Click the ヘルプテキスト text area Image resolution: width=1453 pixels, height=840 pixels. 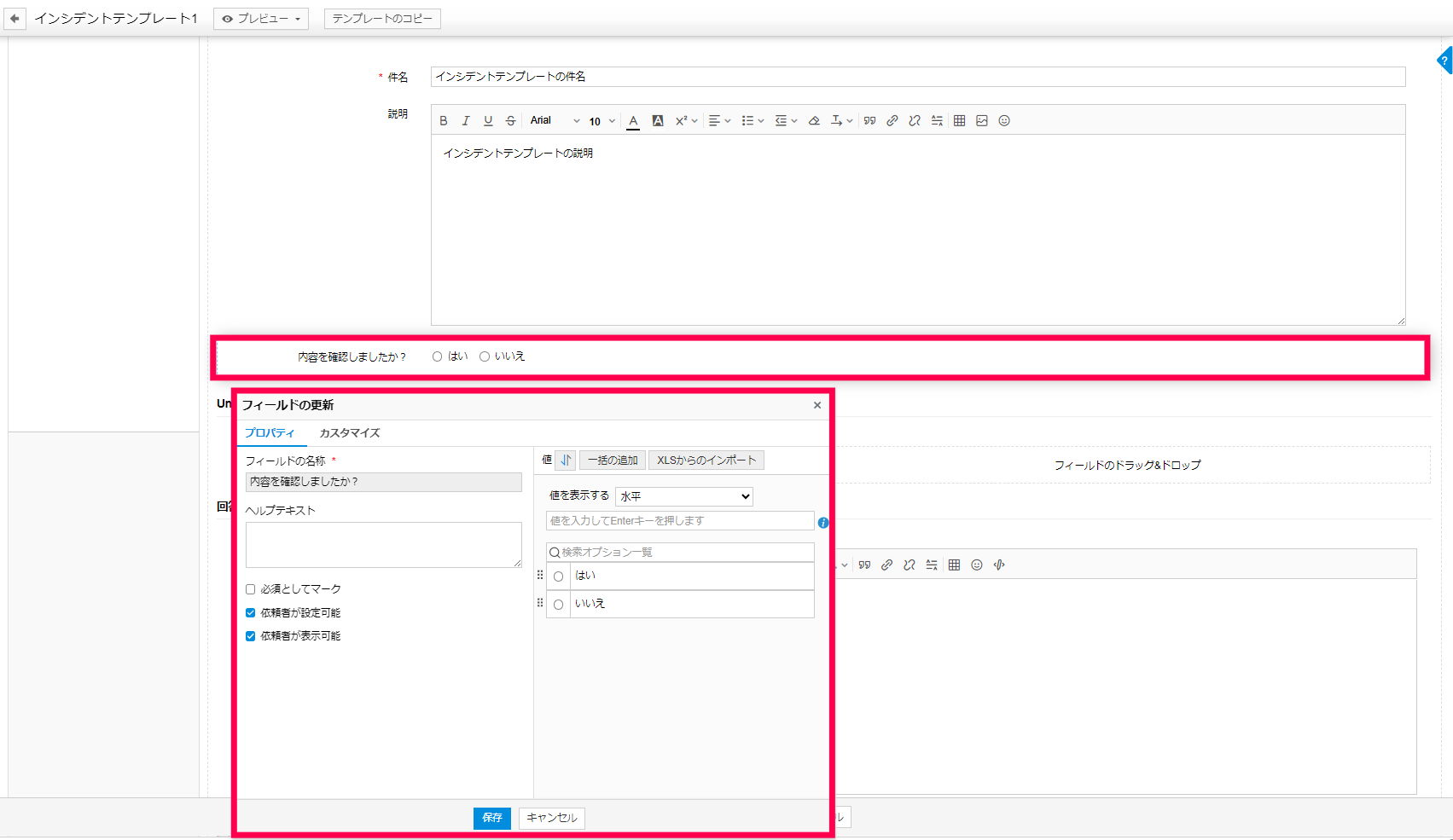(384, 545)
